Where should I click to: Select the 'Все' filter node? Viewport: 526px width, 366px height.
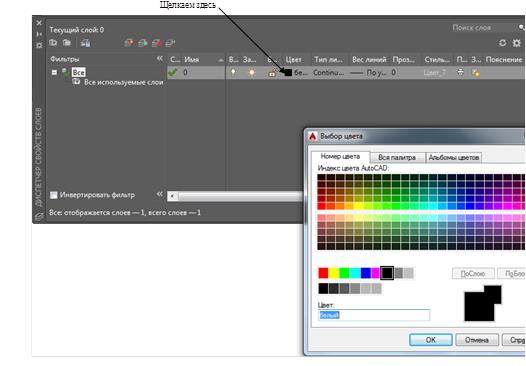pos(78,72)
